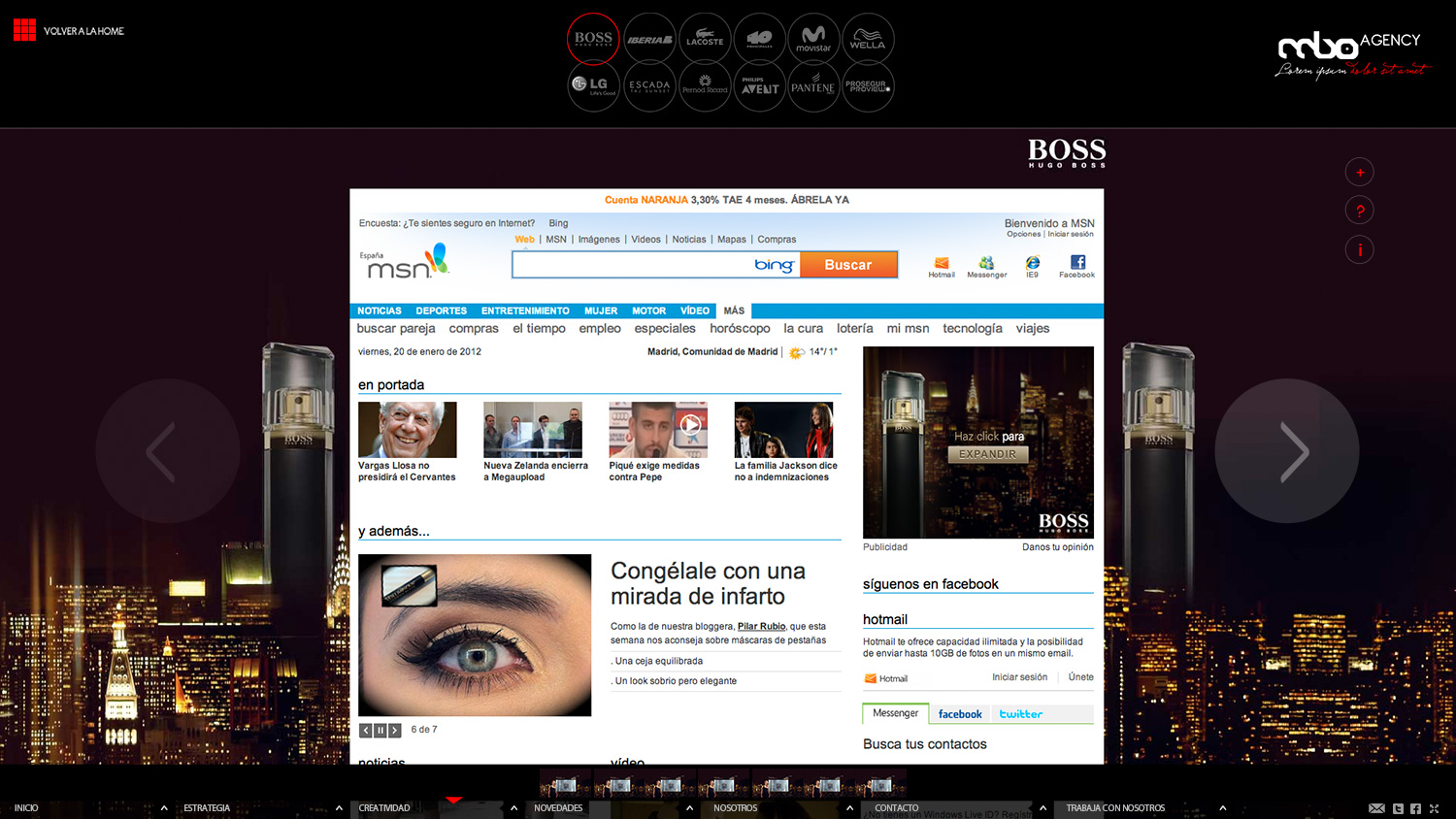Pause the MSN slideshow
The image size is (1456, 819).
point(381,731)
